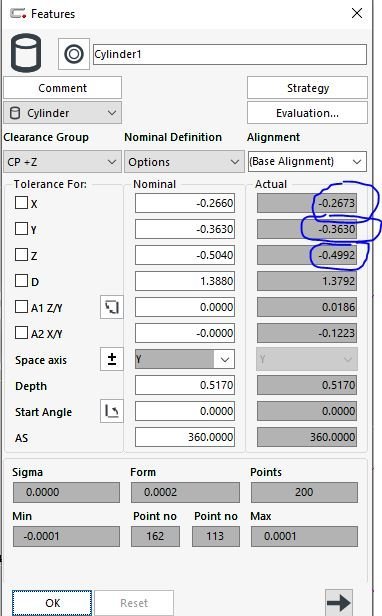
Task: Click the Point no value 113
Action: 215,536
